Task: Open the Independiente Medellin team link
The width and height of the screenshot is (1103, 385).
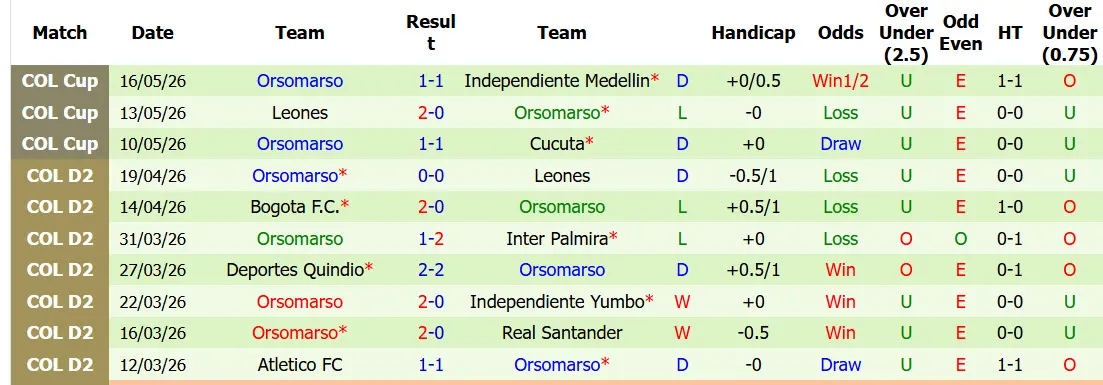Action: (x=556, y=81)
